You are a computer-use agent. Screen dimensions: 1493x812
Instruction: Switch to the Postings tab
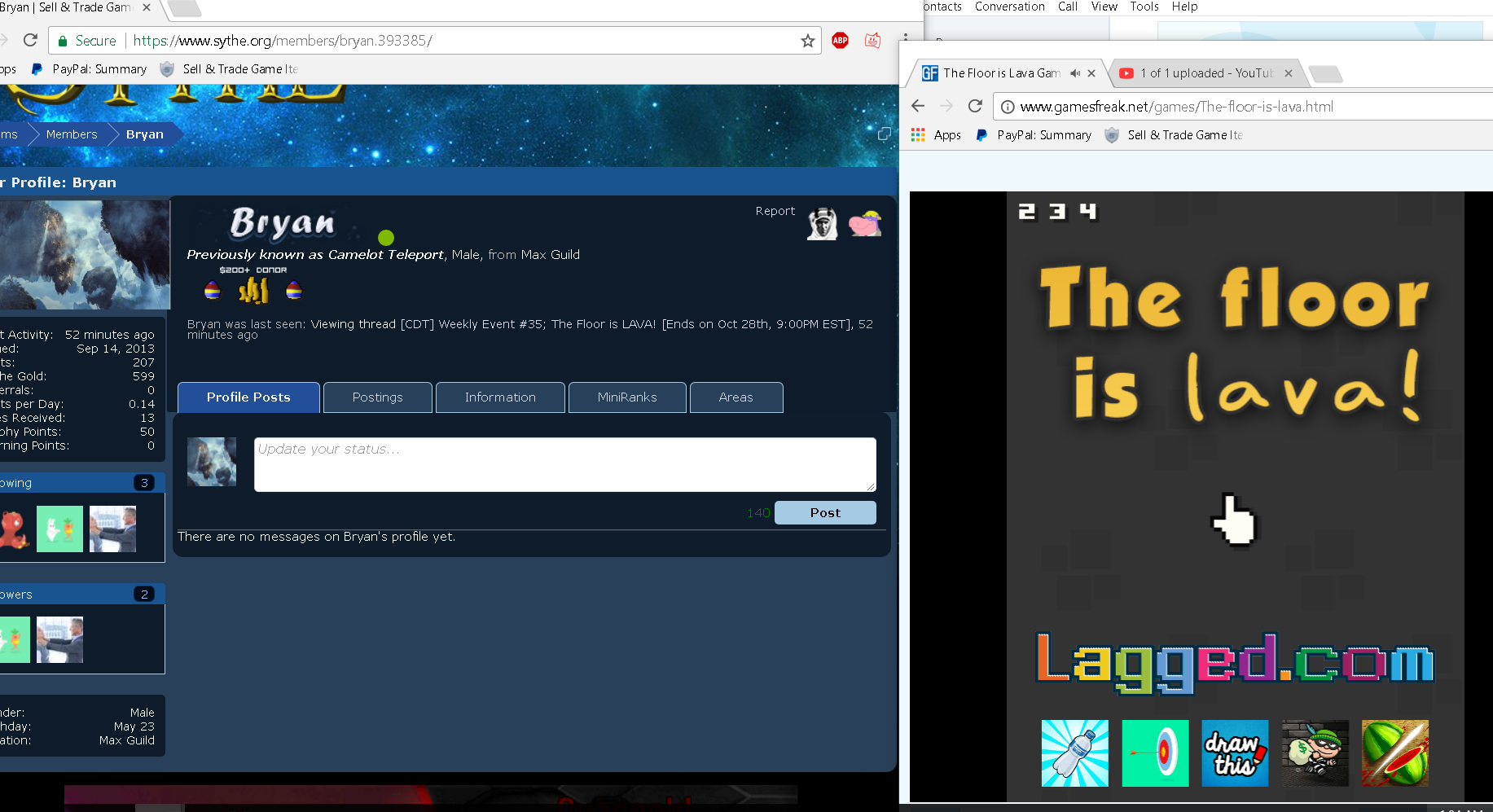[378, 397]
